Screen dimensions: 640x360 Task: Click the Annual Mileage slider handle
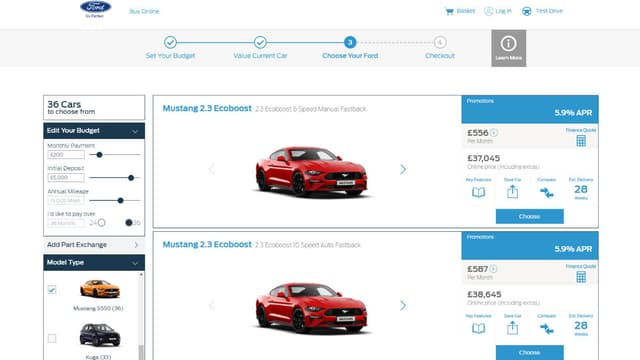click(x=120, y=200)
